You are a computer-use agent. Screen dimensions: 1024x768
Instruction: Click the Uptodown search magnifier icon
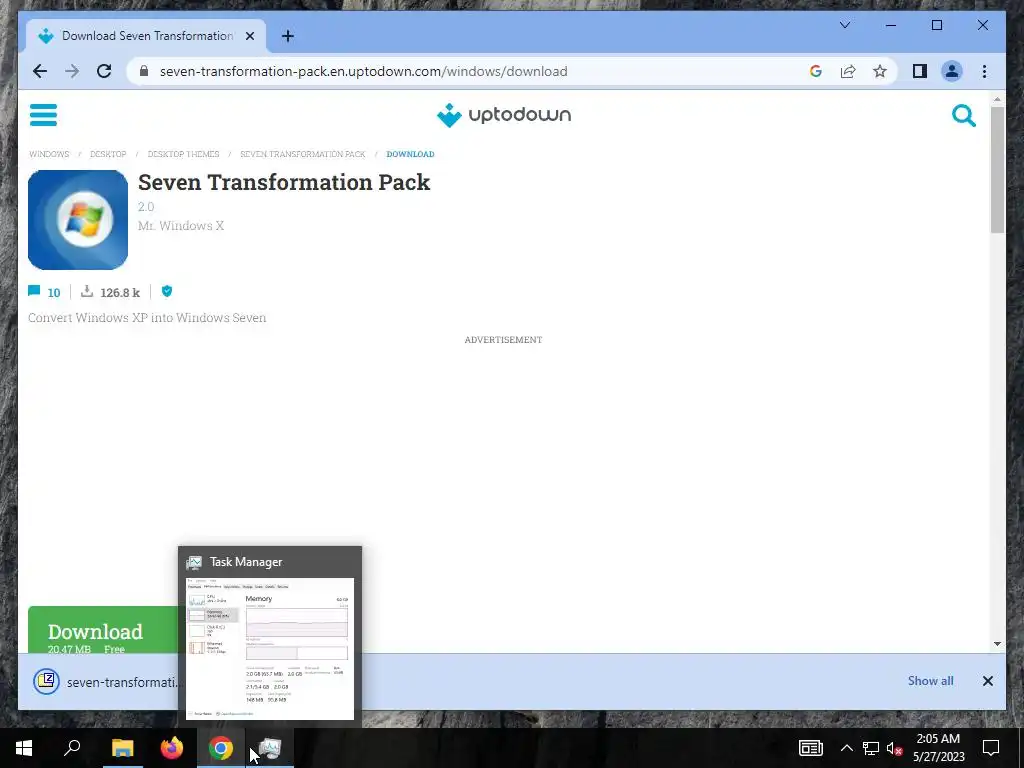point(963,116)
